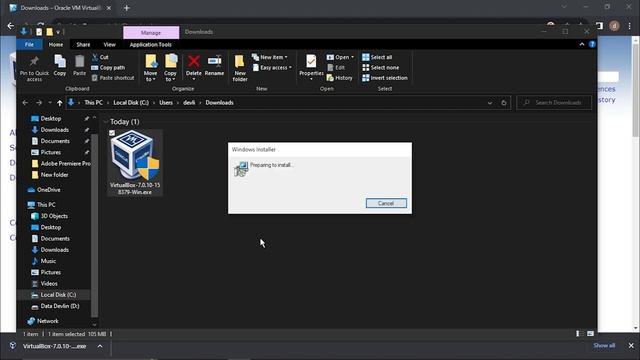
Task: Click Edit in Open group
Action: click(x=336, y=67)
